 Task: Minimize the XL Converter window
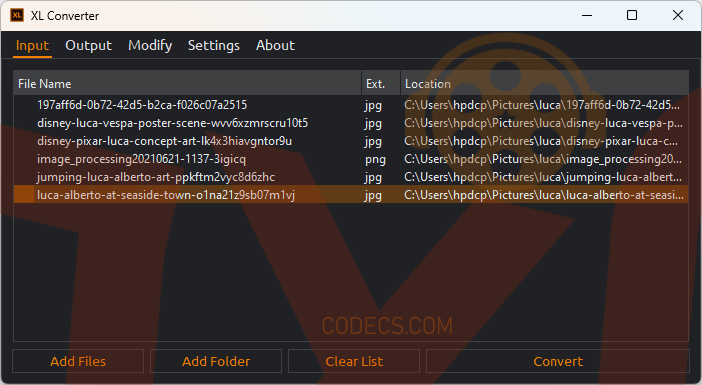coord(587,15)
